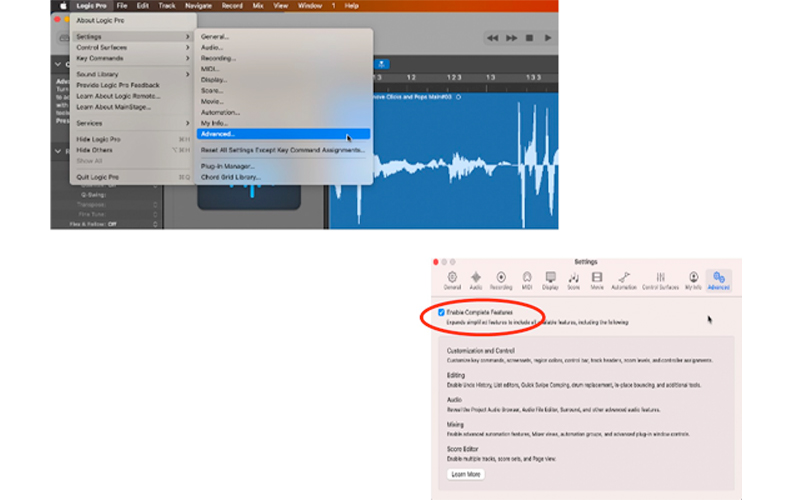Open the Fine Tune value stepper
The height and width of the screenshot is (500, 792).
click(x=155, y=214)
